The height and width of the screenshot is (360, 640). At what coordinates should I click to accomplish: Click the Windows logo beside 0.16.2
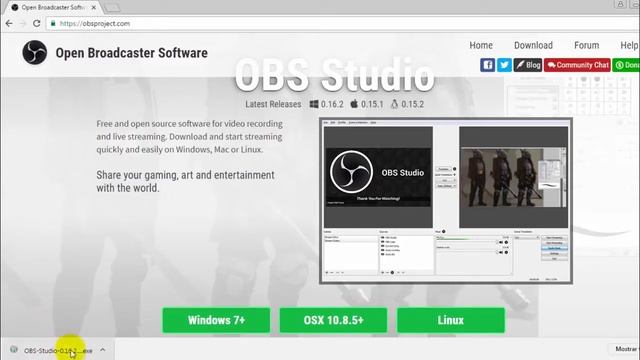[314, 104]
